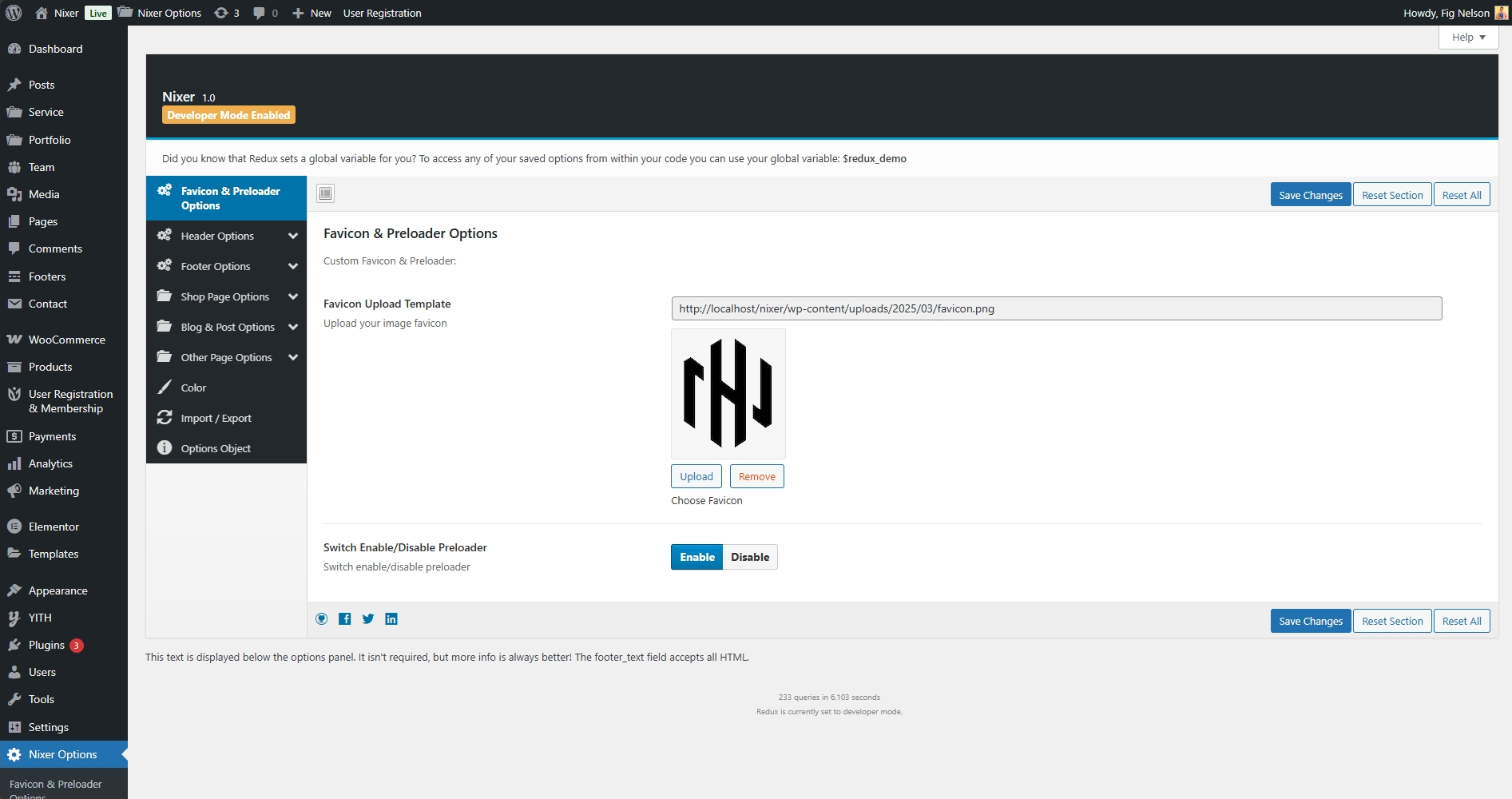
Task: Click the WordPress logo icon
Action: click(14, 13)
